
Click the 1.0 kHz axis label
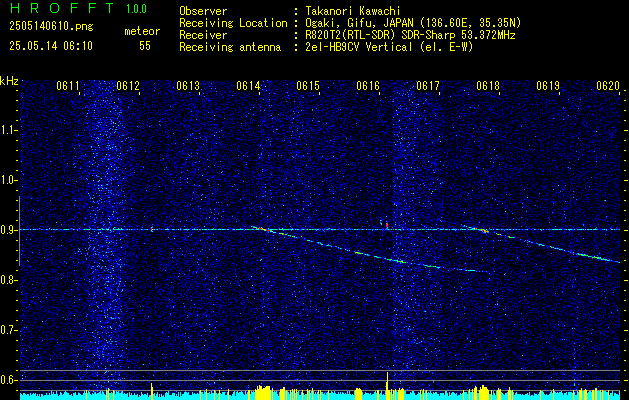click(x=8, y=180)
